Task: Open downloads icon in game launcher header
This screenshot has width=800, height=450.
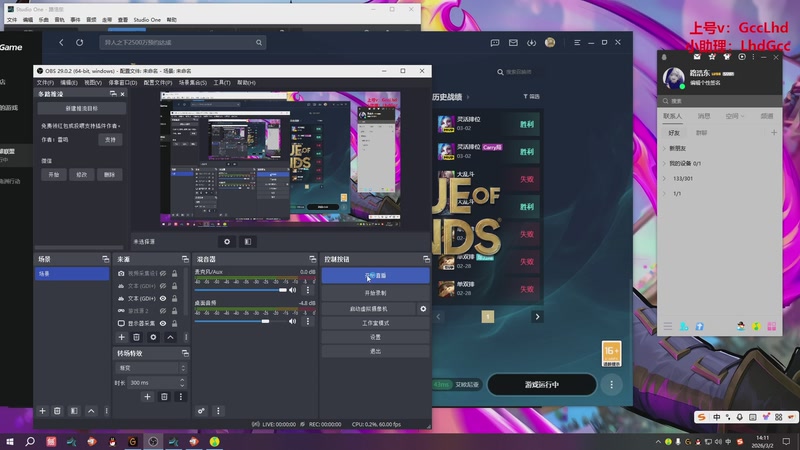Action: click(x=532, y=43)
